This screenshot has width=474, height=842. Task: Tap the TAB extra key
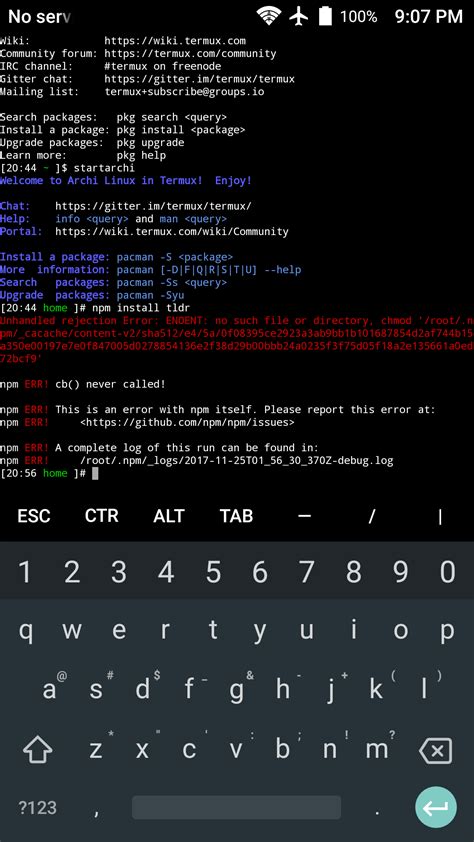click(236, 516)
